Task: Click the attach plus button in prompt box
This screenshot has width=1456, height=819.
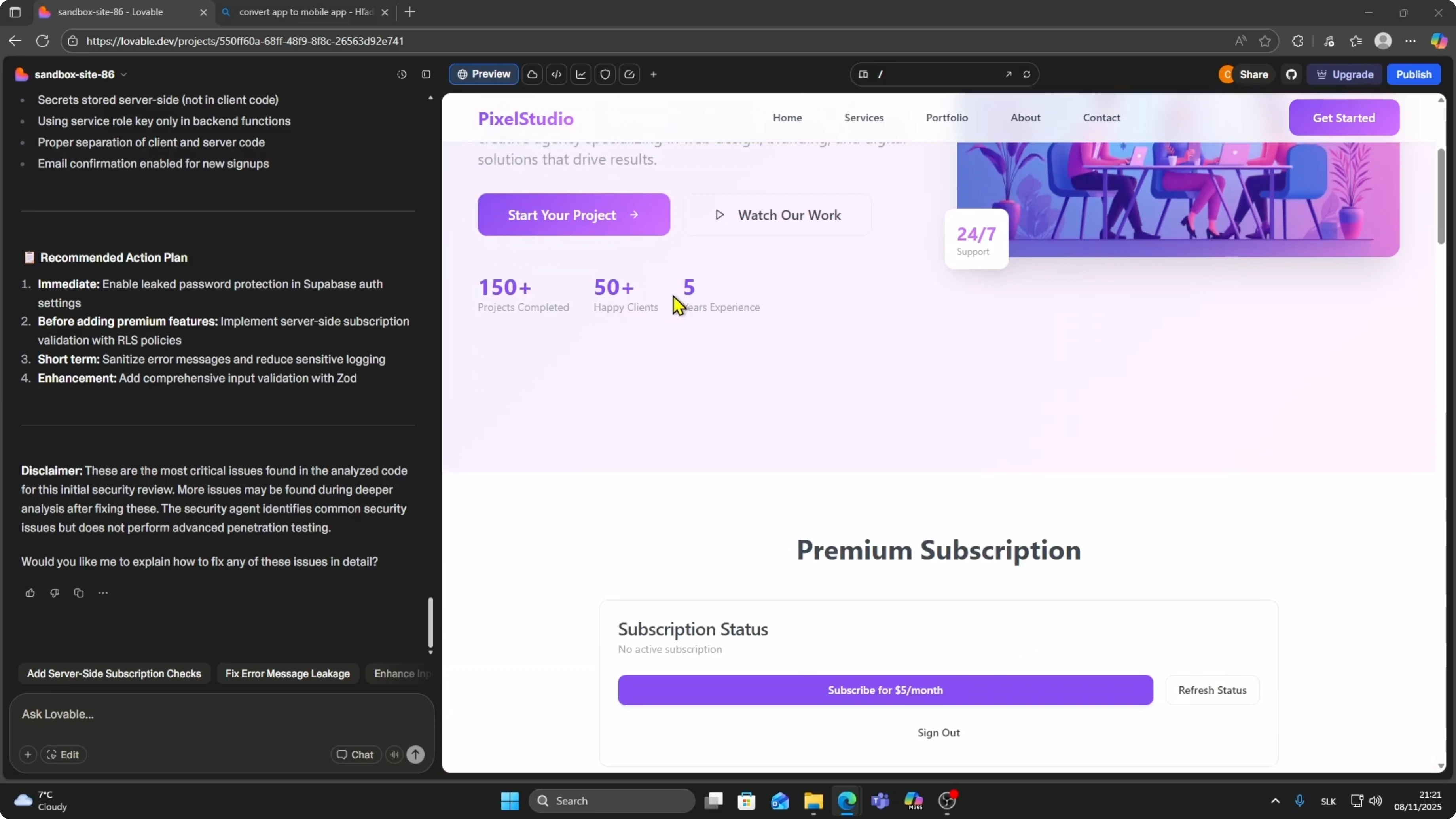Action: (x=28, y=755)
